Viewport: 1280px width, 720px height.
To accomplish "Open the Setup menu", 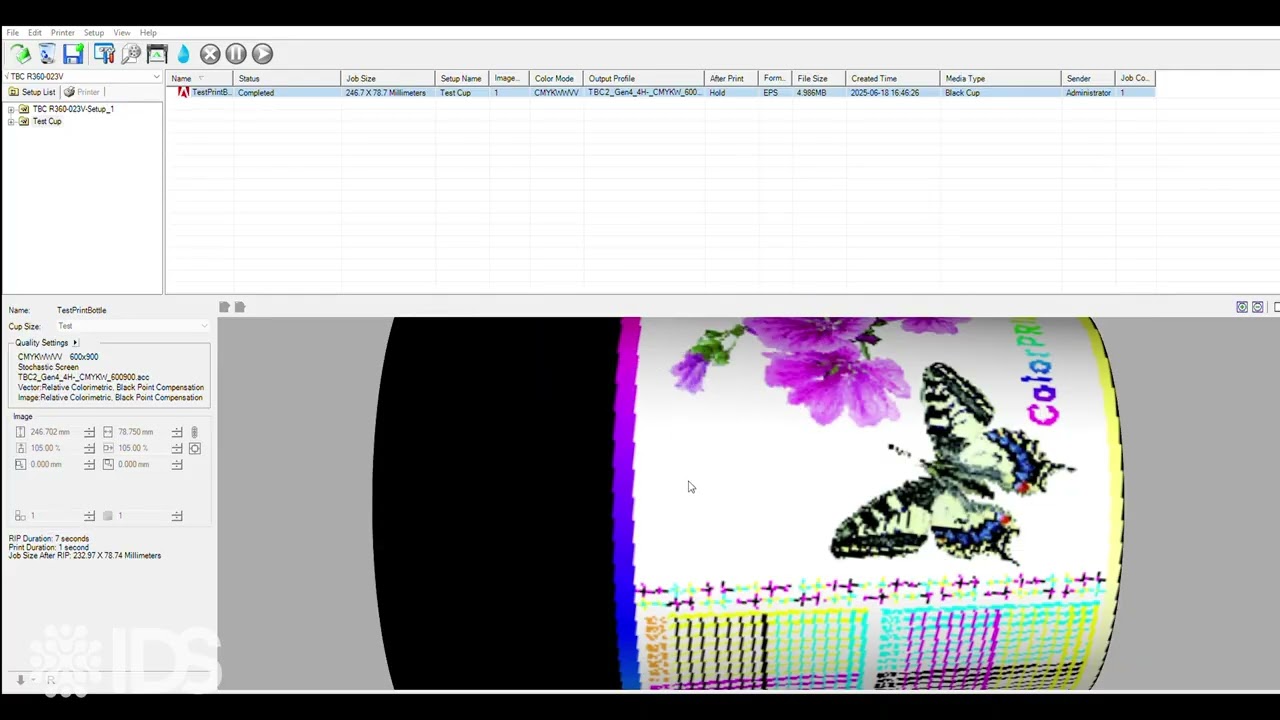I will [x=93, y=33].
